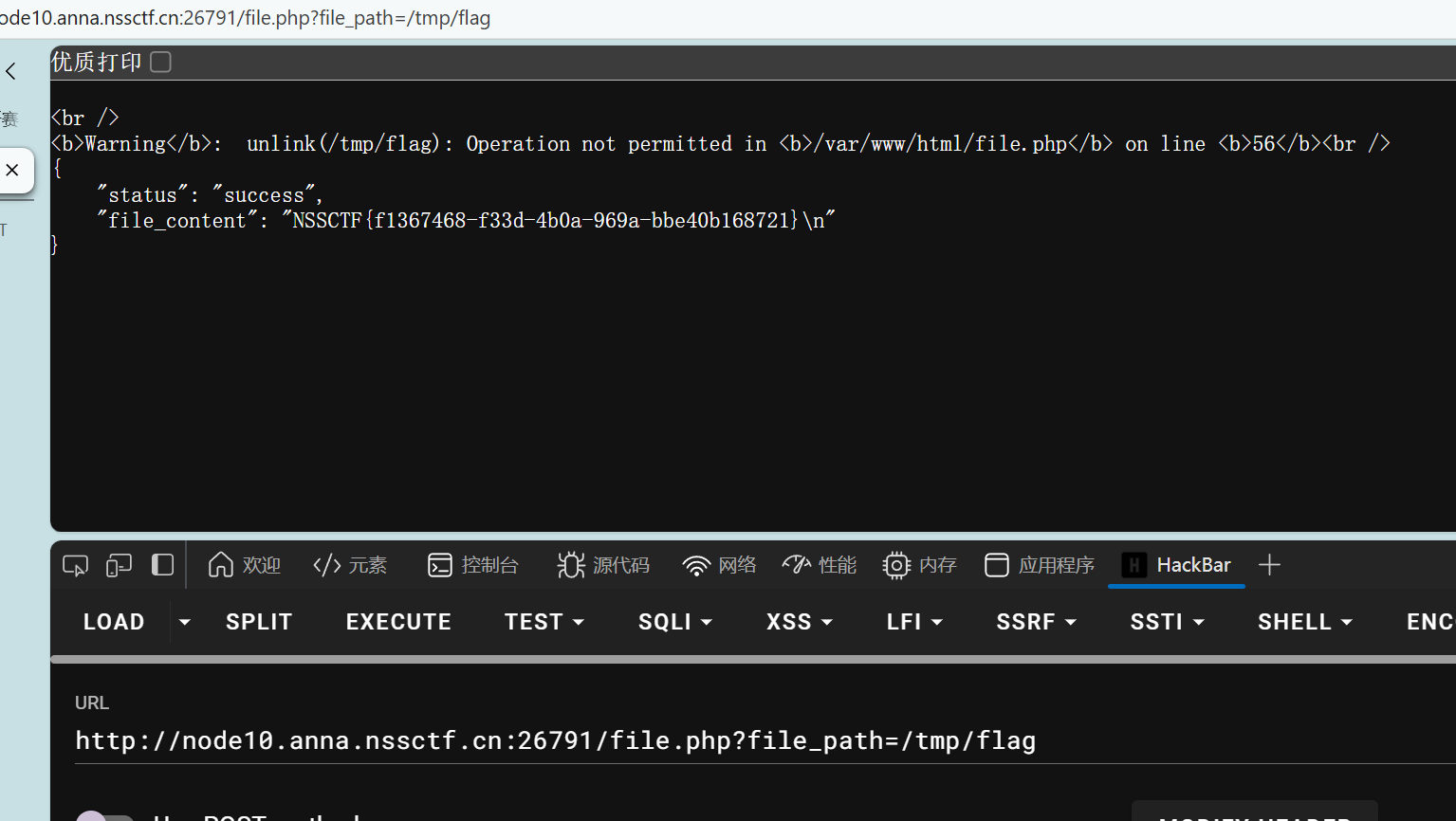Open the Elements panel tab
This screenshot has height=821, width=1456.
[350, 566]
